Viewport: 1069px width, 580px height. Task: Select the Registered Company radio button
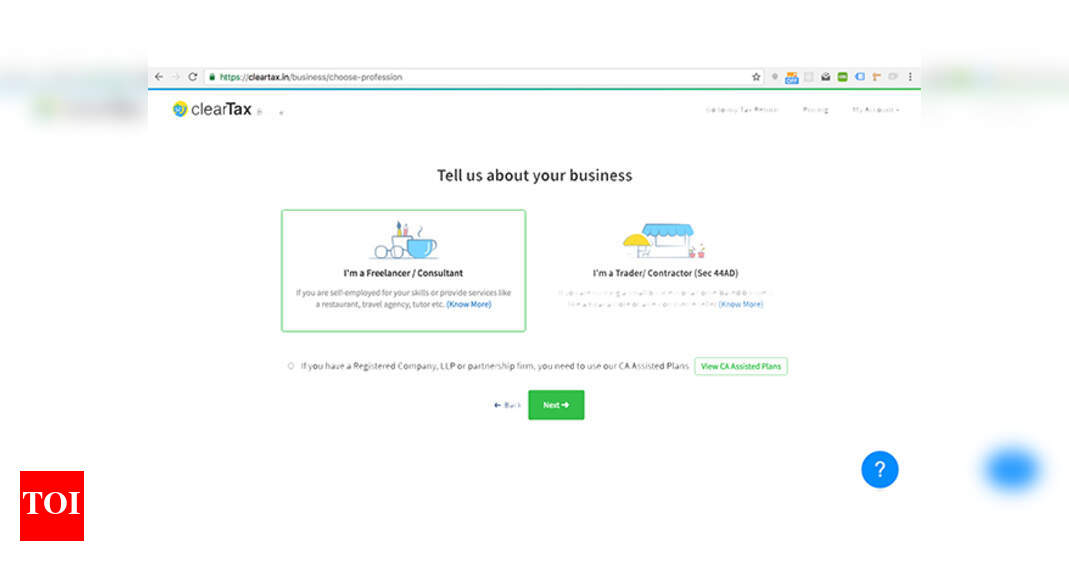[x=290, y=366]
